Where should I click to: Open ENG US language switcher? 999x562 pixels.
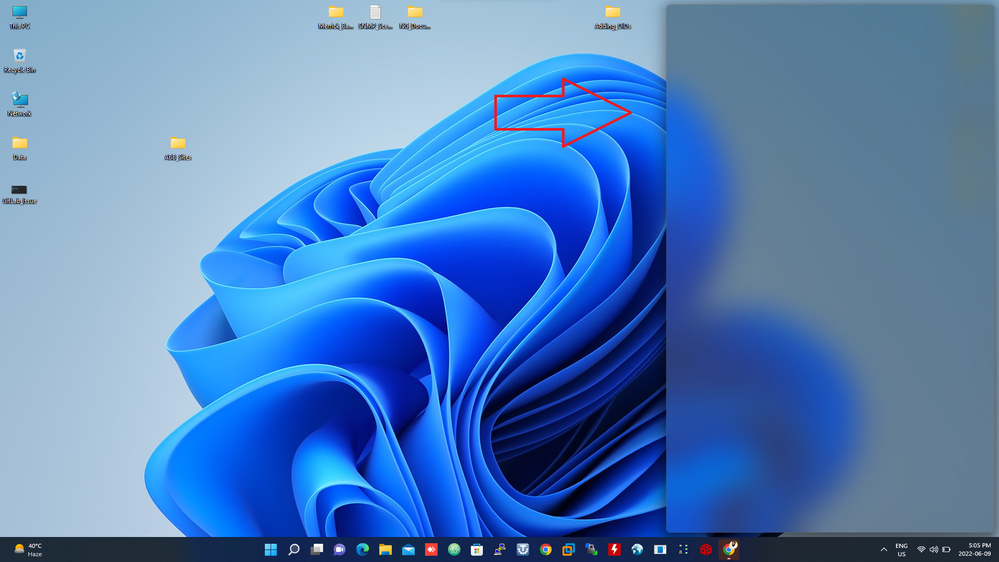[902, 549]
